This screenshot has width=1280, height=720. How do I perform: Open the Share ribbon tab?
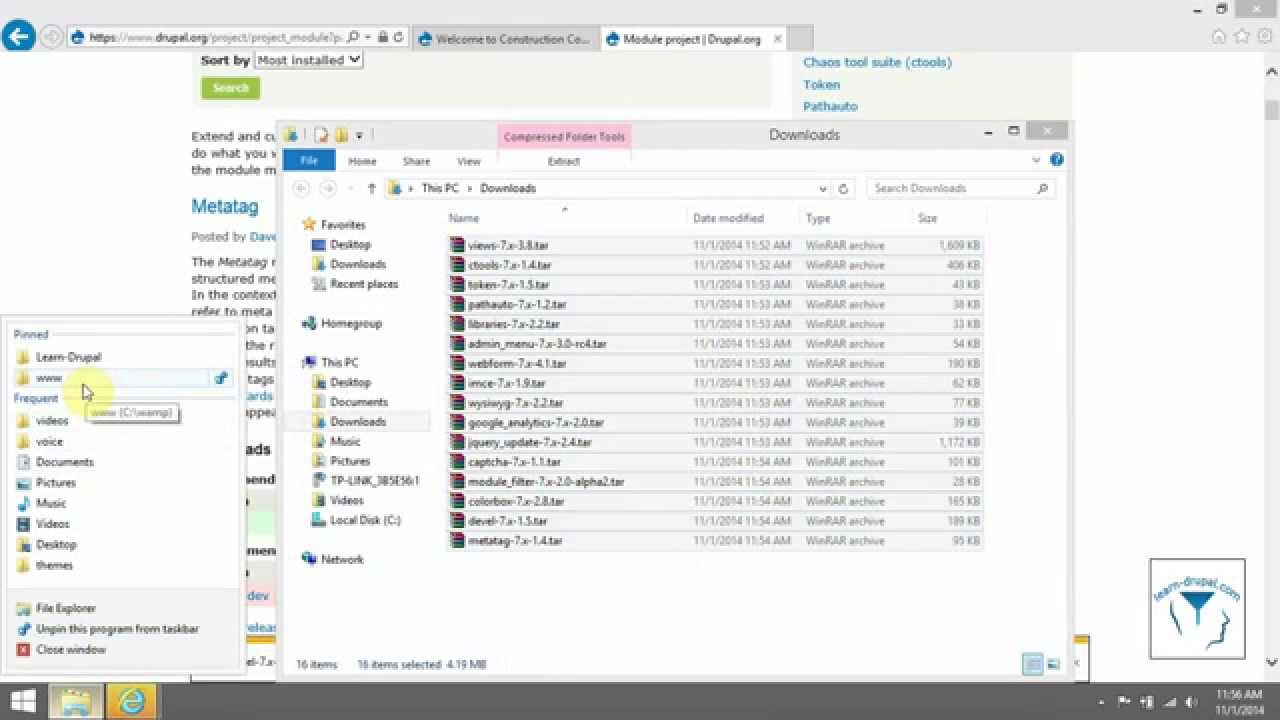point(416,161)
